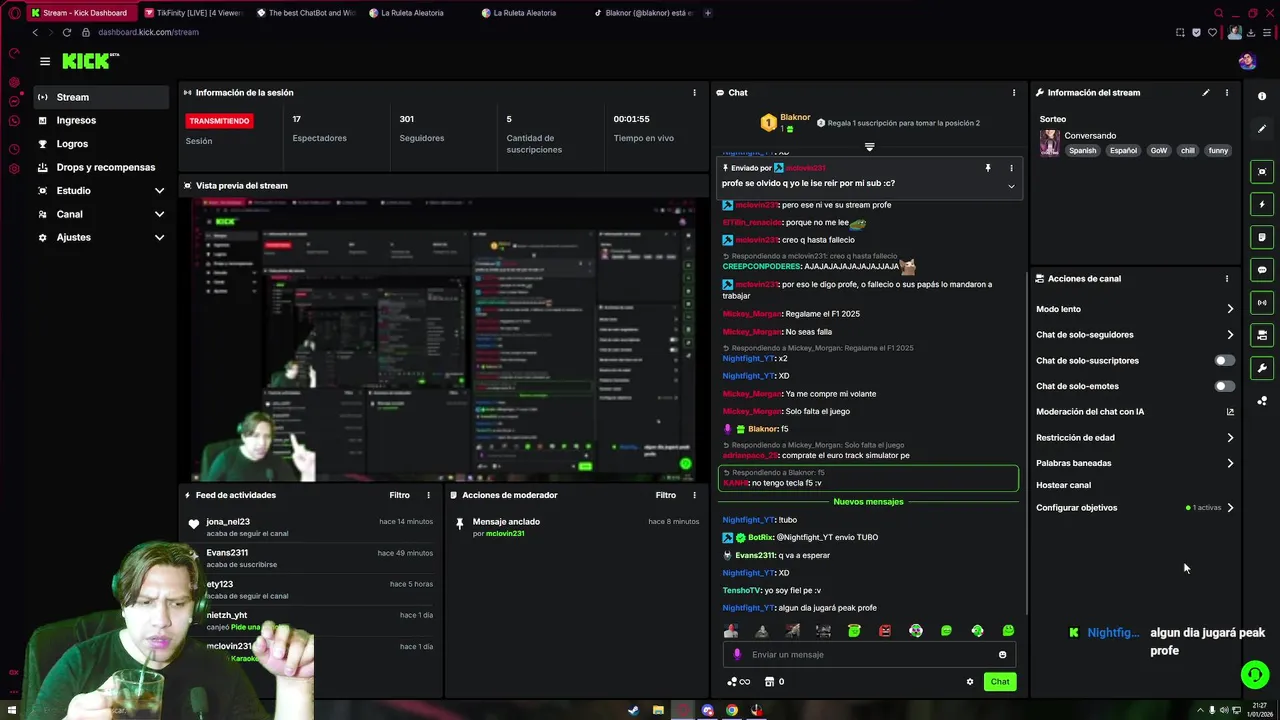Click the Kick logo
Viewport: 1280px width, 720px height.
point(90,61)
